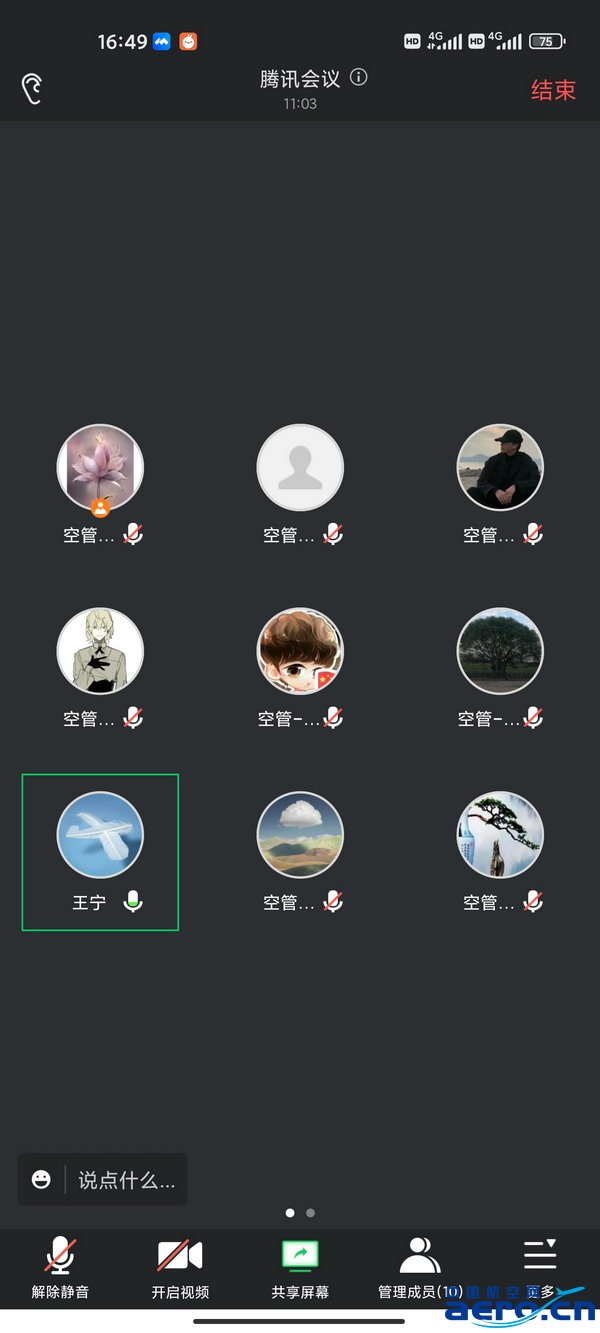This screenshot has width=600, height=1333.
Task: Select the pink lotus flower avatar
Action: click(100, 468)
